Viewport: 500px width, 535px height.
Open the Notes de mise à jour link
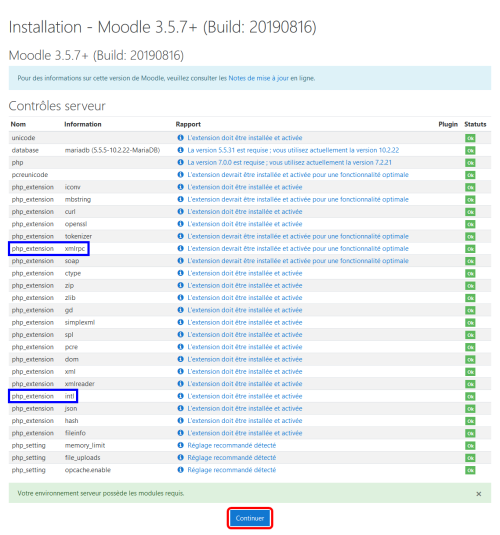(258, 78)
